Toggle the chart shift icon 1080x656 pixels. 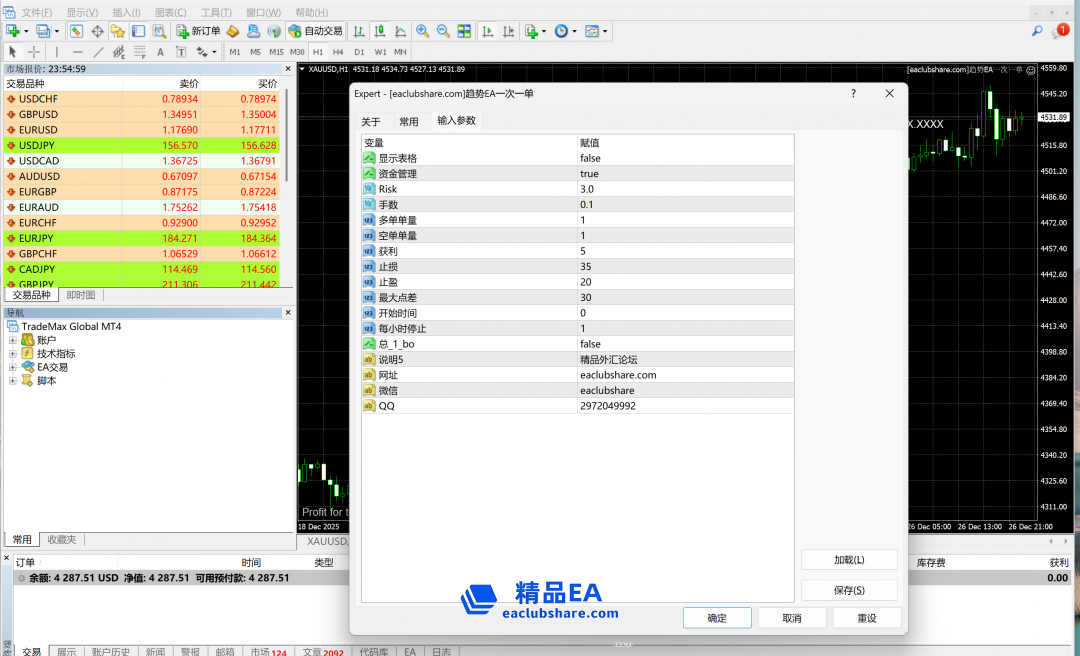tap(509, 31)
